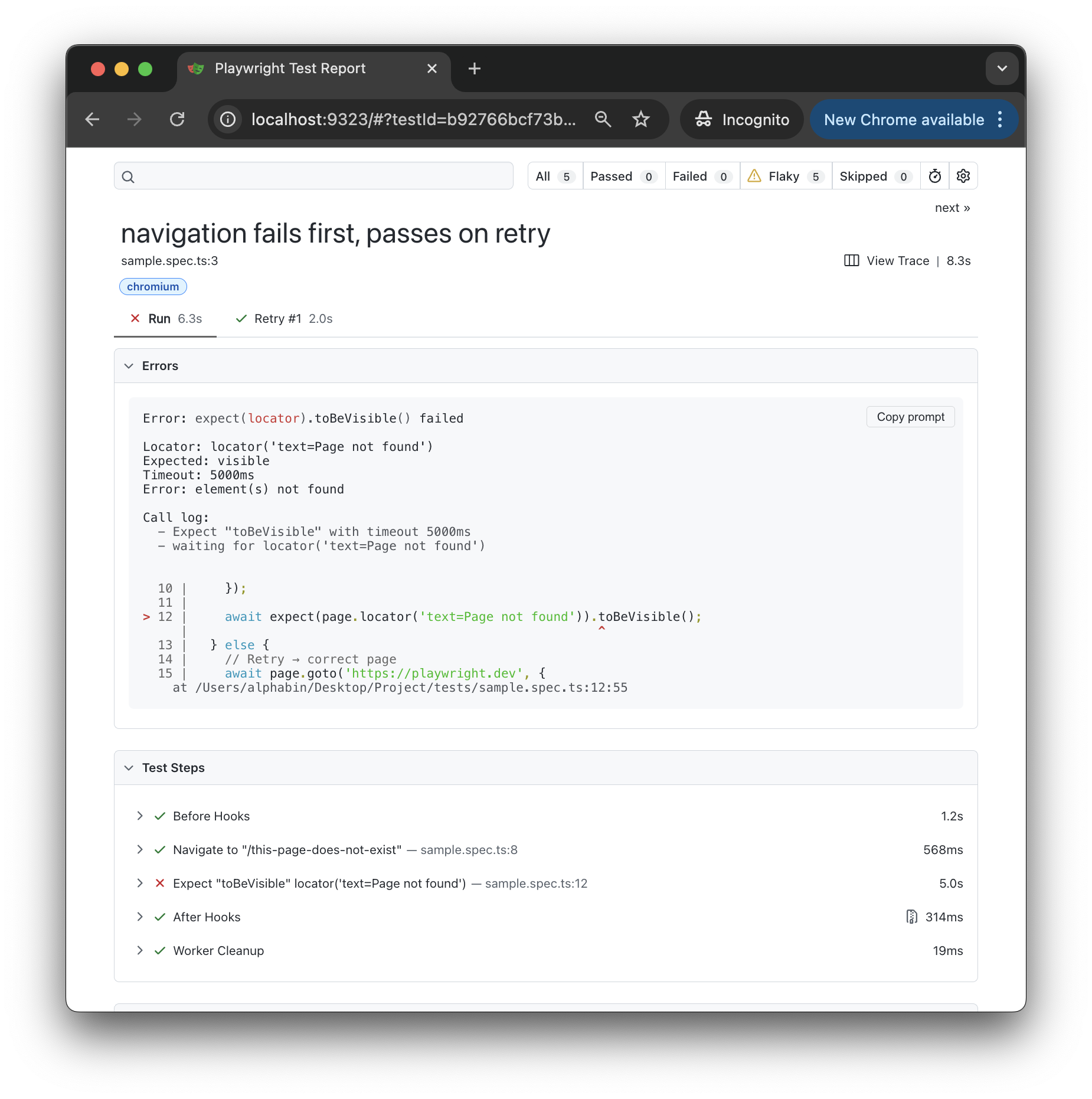Bookmark this page with the star icon

coord(641,120)
